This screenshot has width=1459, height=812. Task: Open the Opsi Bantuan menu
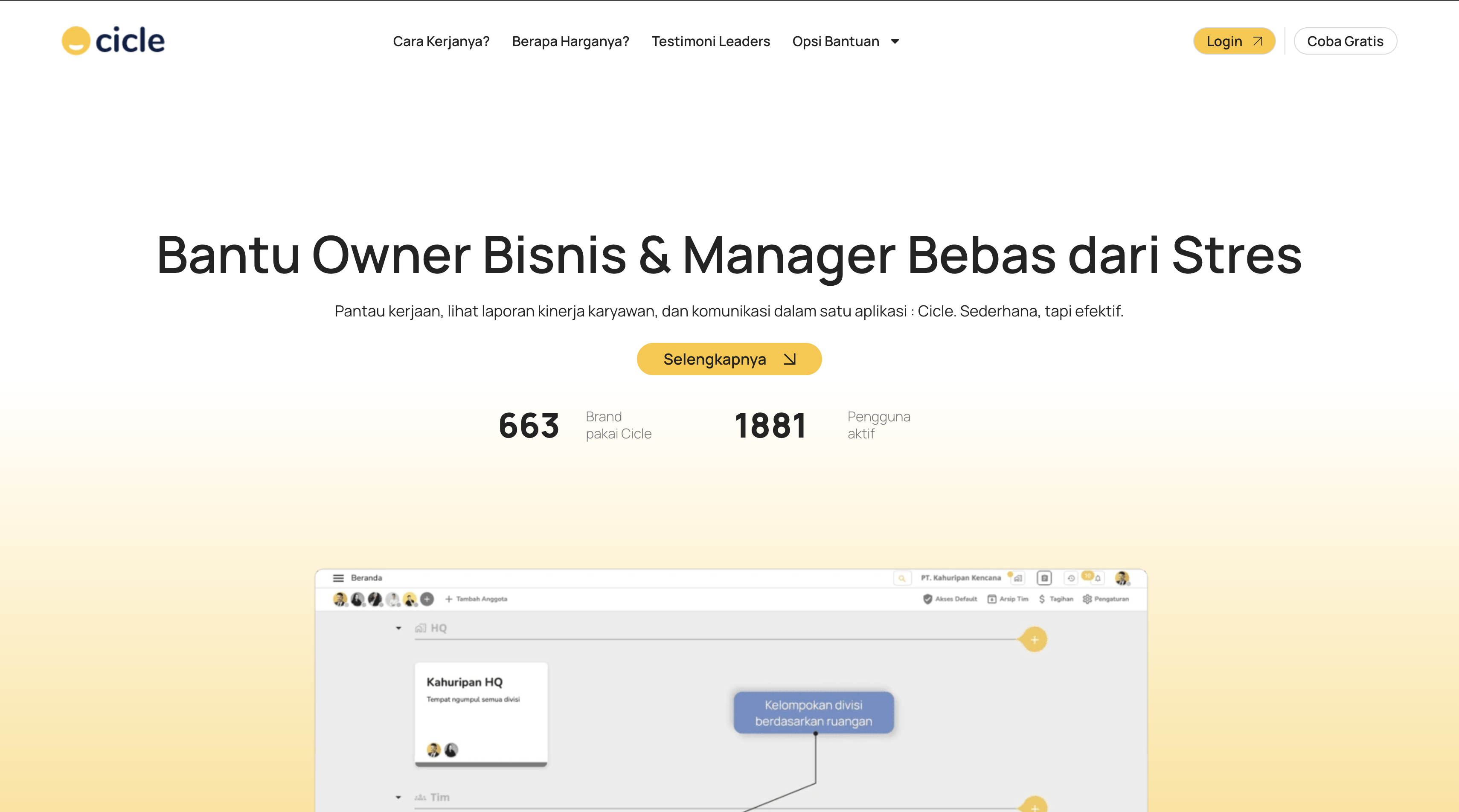click(835, 41)
